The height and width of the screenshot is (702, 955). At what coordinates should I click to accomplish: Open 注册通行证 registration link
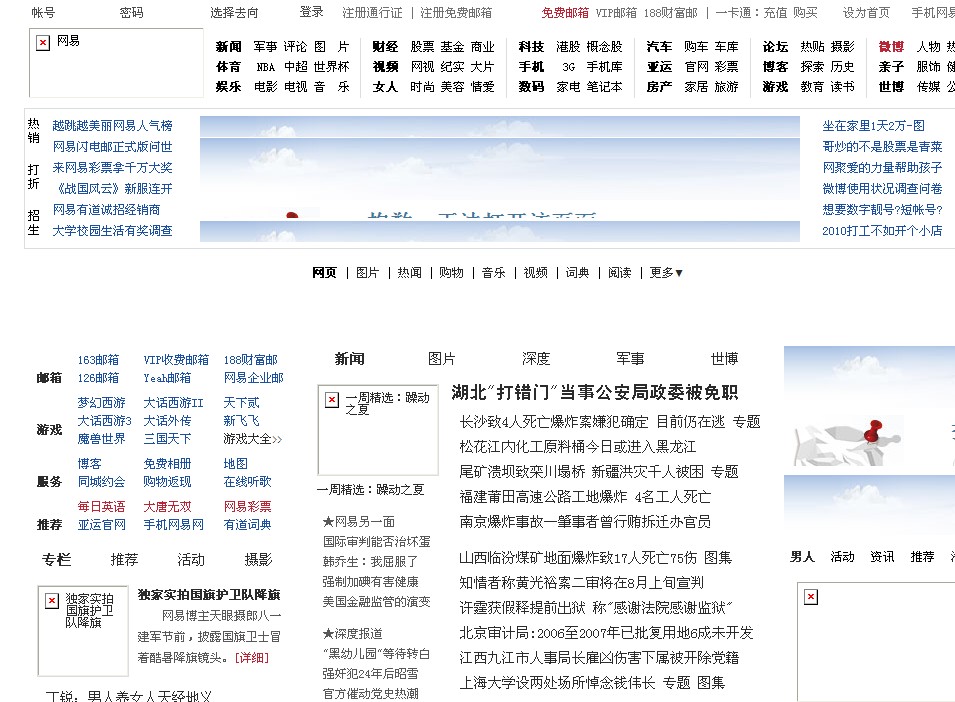[x=372, y=13]
